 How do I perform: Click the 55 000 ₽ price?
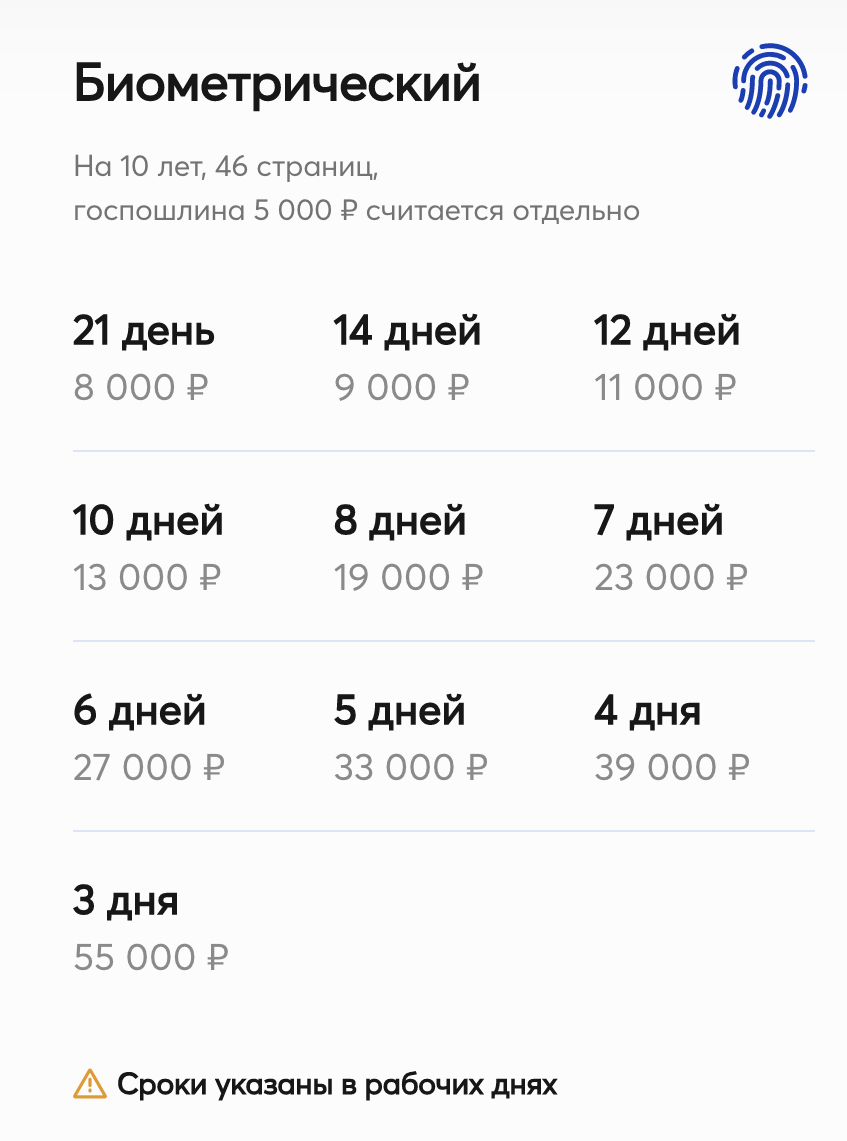(x=151, y=957)
